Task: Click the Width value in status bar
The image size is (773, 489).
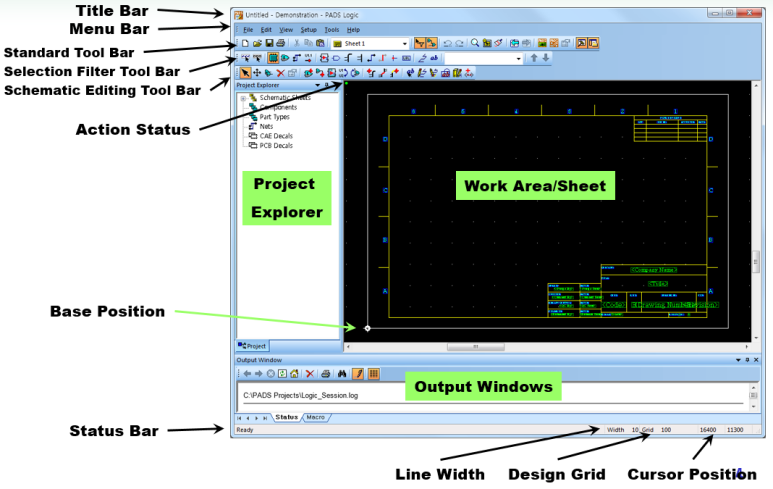Action: click(x=635, y=430)
